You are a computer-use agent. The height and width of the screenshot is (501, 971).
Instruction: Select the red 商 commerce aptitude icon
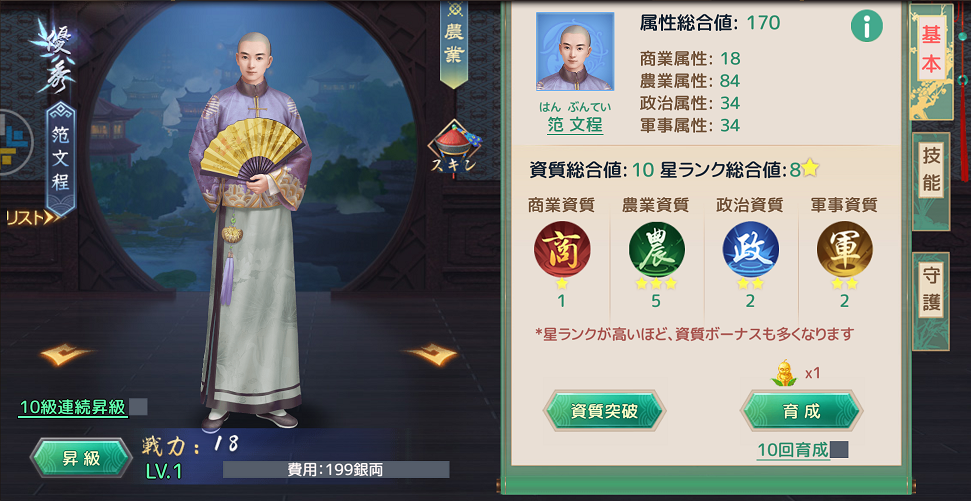click(x=562, y=248)
